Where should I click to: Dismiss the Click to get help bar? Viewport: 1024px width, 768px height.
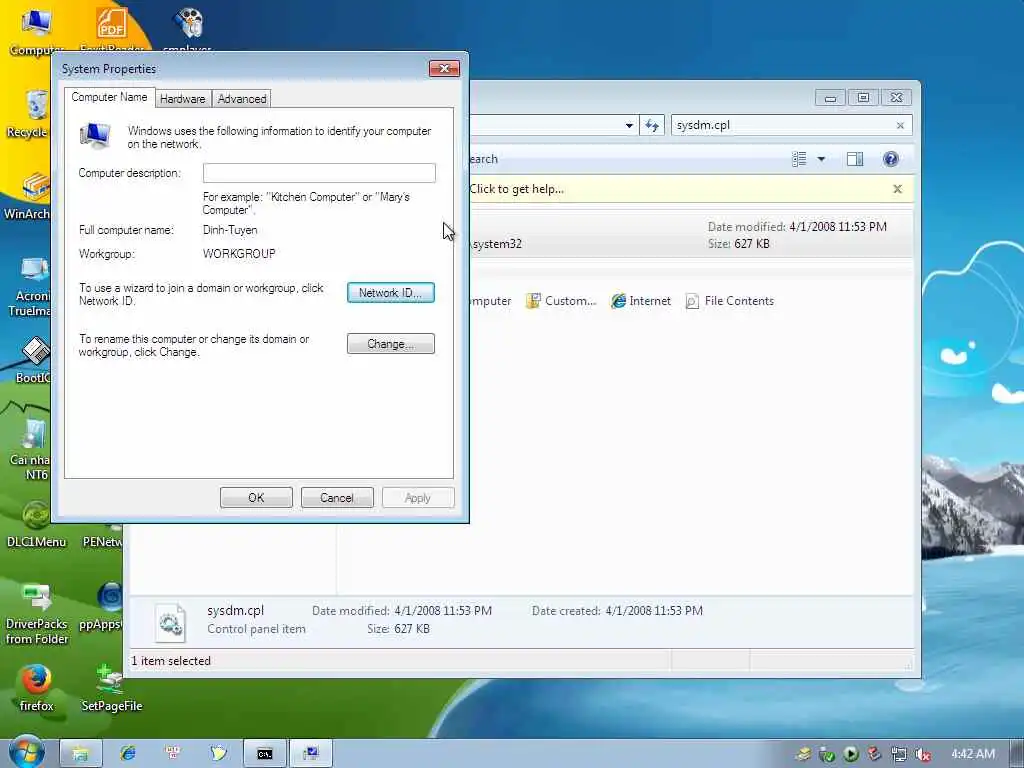[897, 189]
